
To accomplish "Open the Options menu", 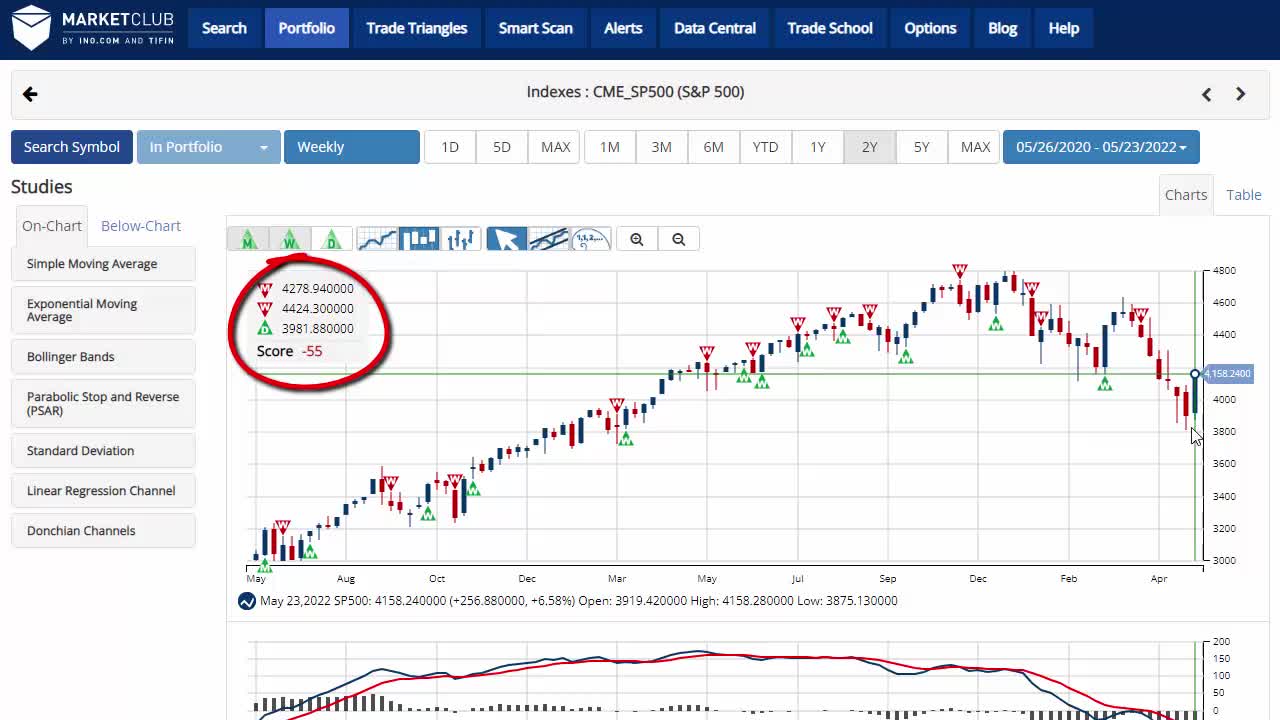I will tap(930, 28).
